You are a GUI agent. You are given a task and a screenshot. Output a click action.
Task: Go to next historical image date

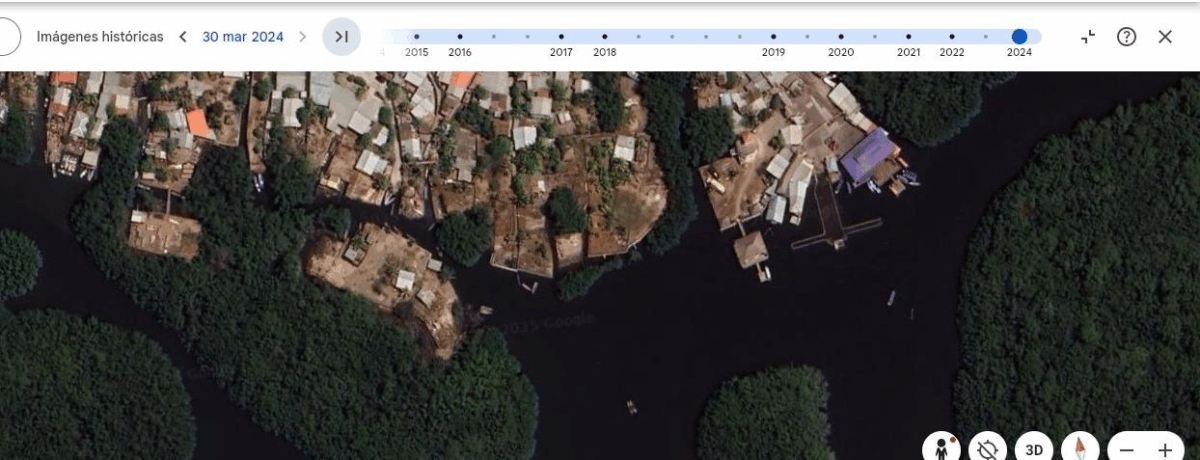pos(303,37)
